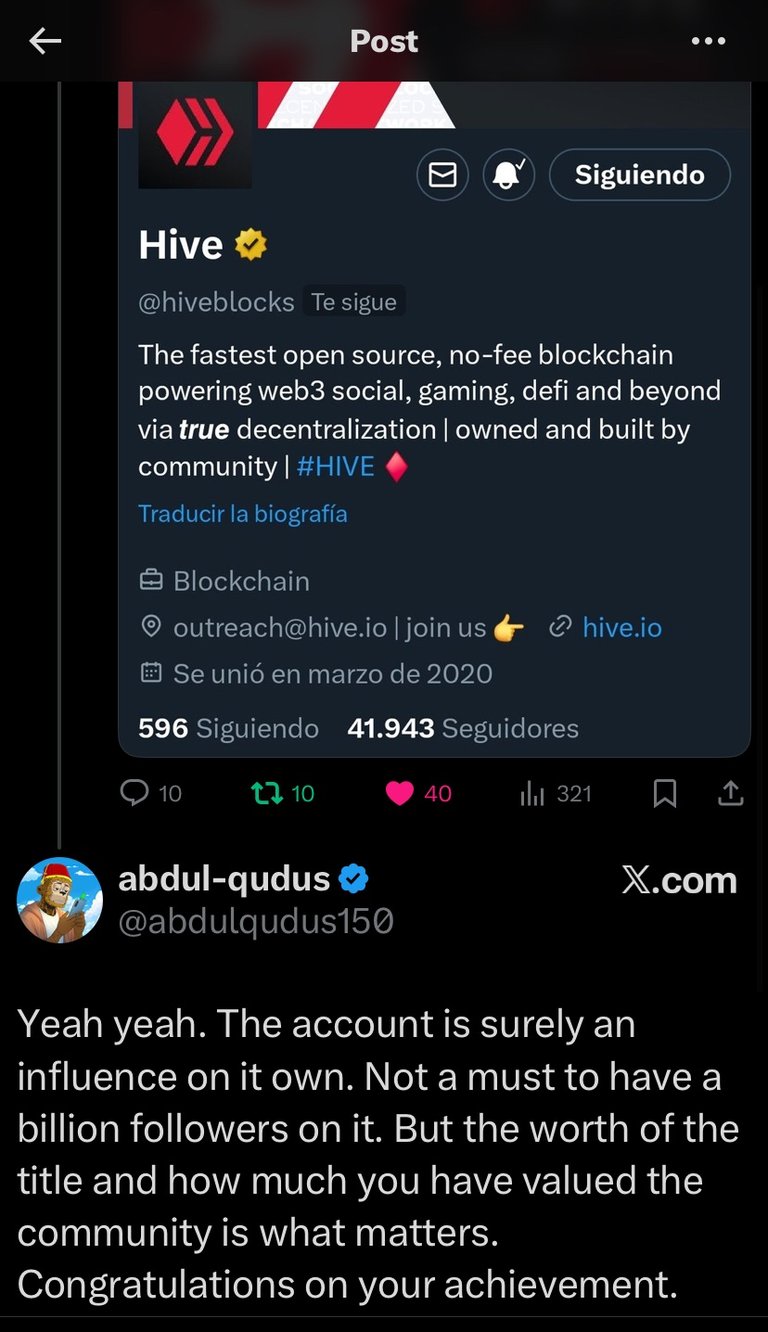Tap the gold verified badge beside Hive
Screen dimensions: 768x1332
(251, 245)
